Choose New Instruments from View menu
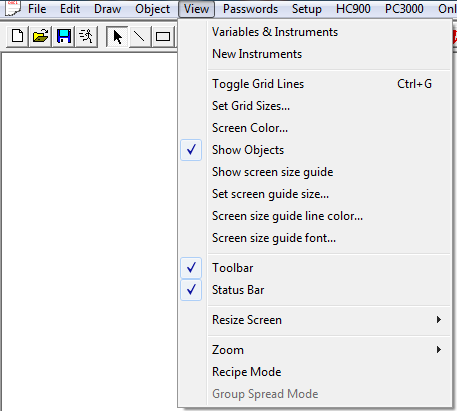 tap(315, 54)
